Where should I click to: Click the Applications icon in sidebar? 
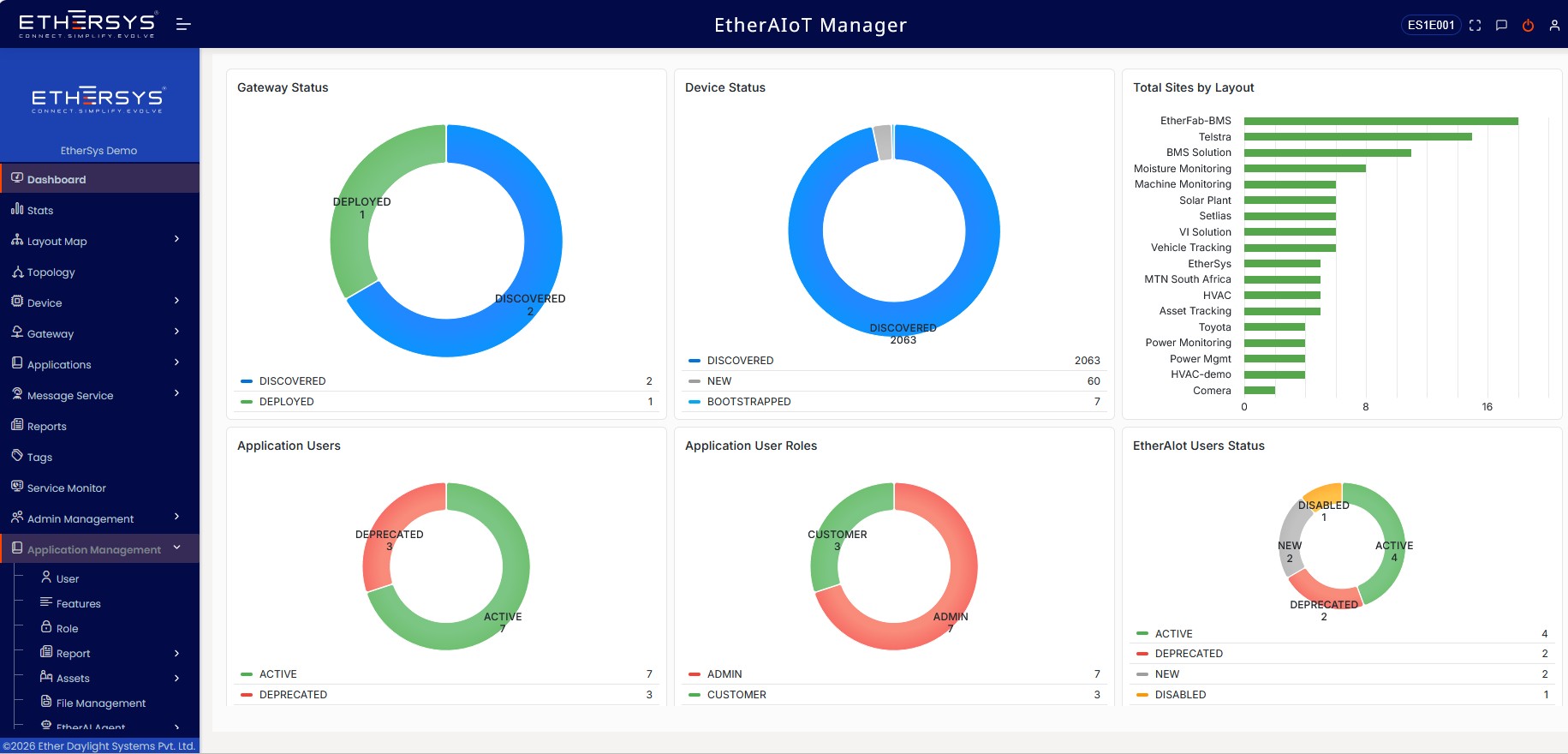pyautogui.click(x=17, y=363)
